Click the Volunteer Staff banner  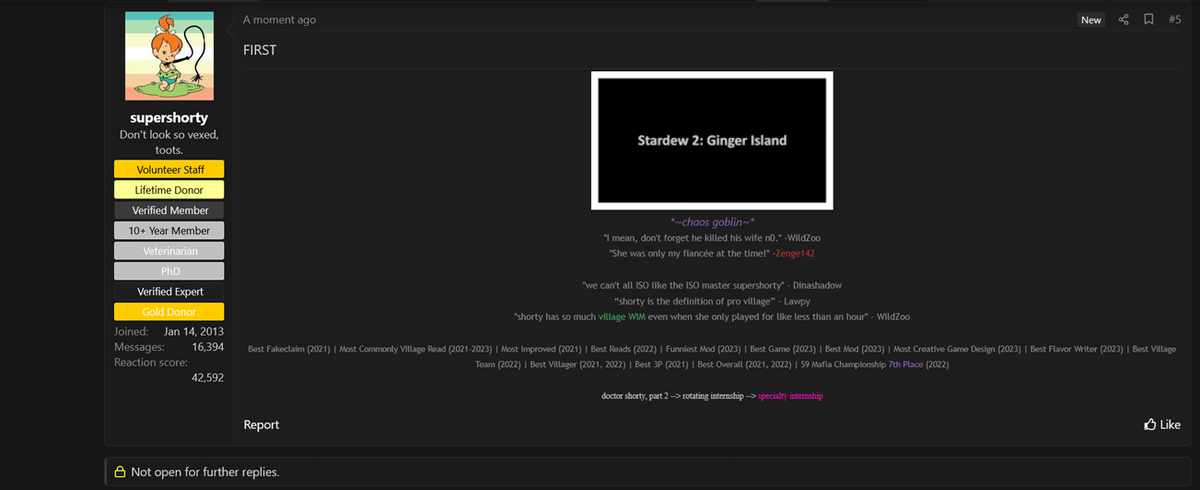click(x=169, y=170)
